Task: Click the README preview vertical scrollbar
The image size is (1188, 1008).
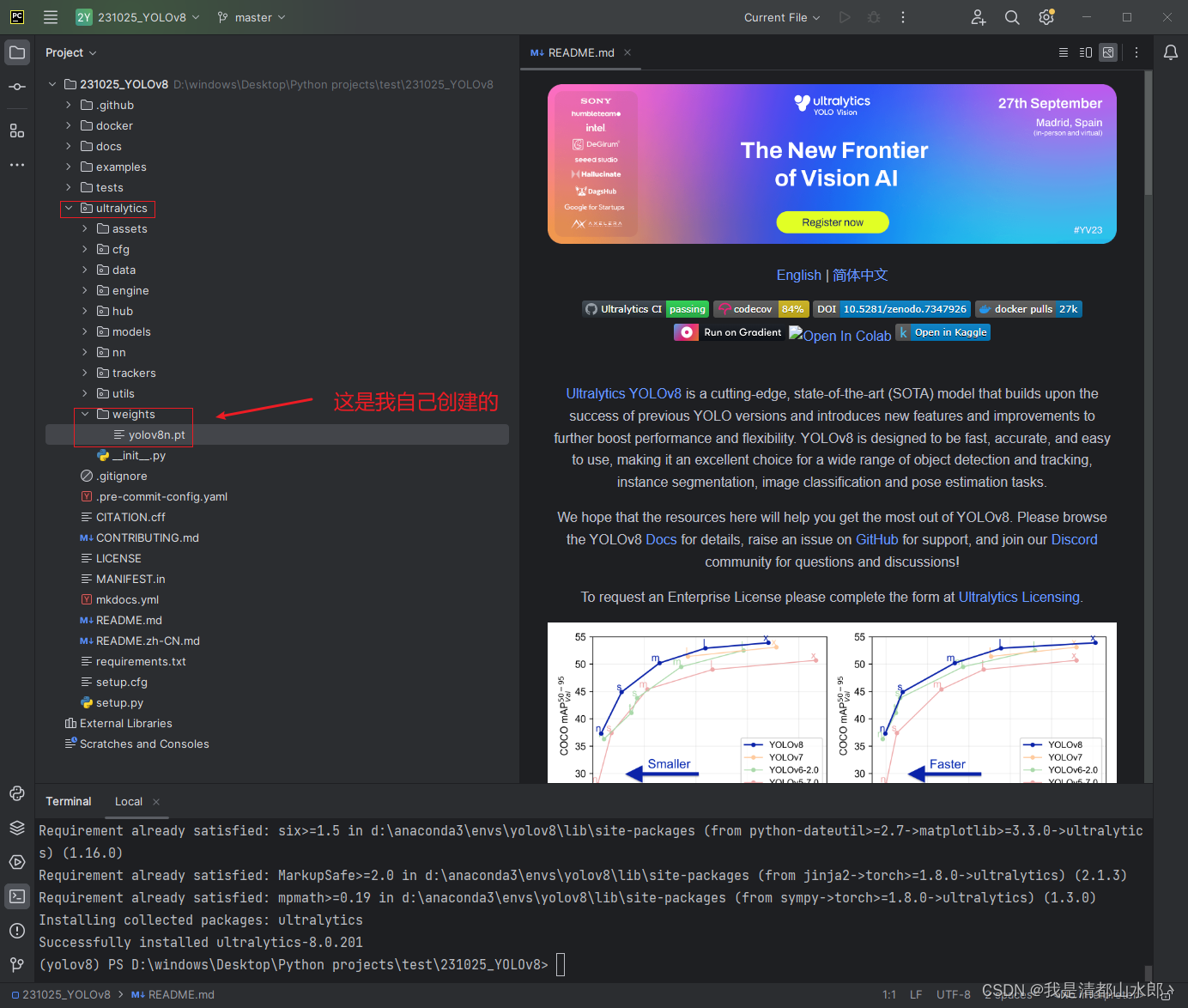Action: 1149,133
